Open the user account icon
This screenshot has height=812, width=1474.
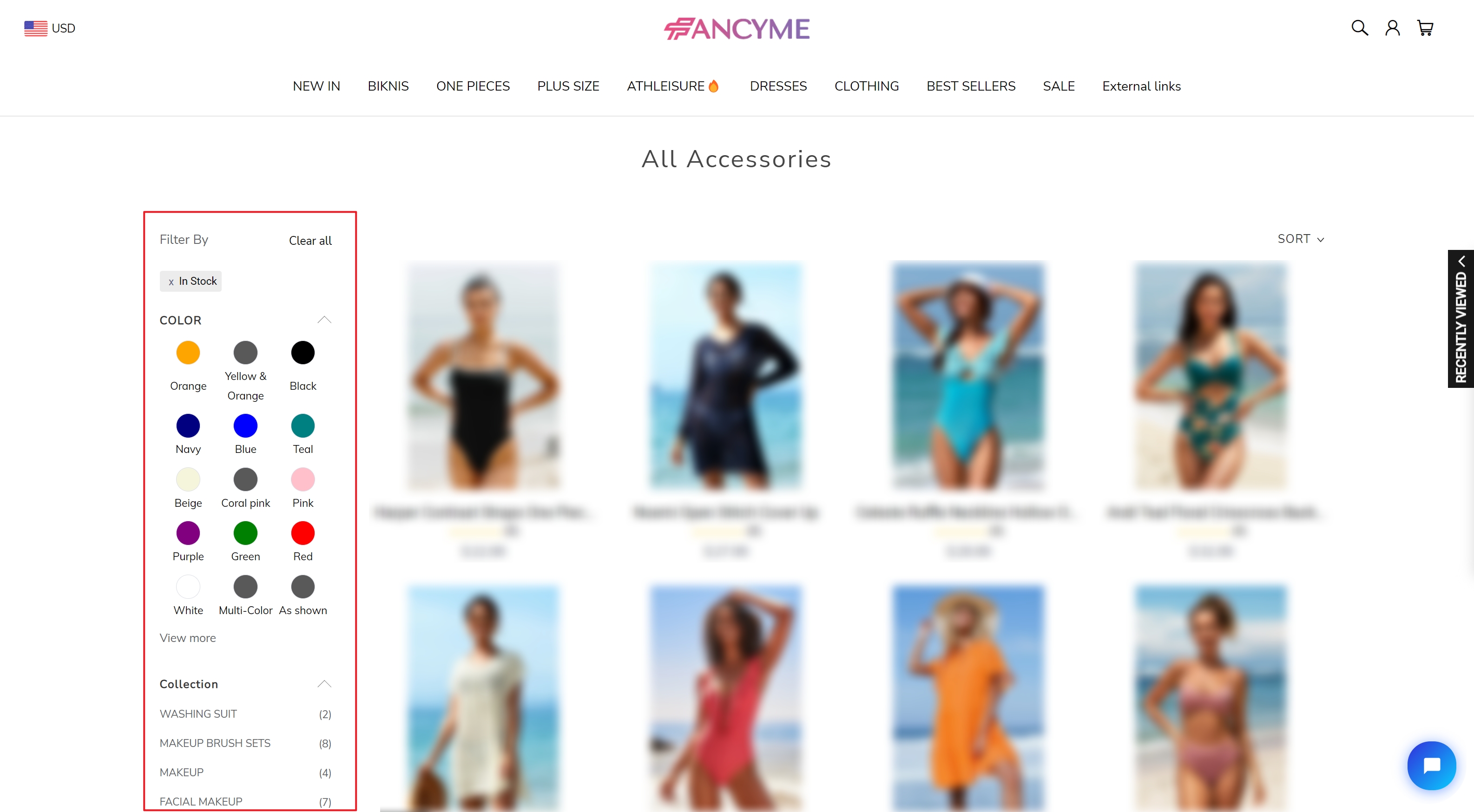pos(1392,27)
